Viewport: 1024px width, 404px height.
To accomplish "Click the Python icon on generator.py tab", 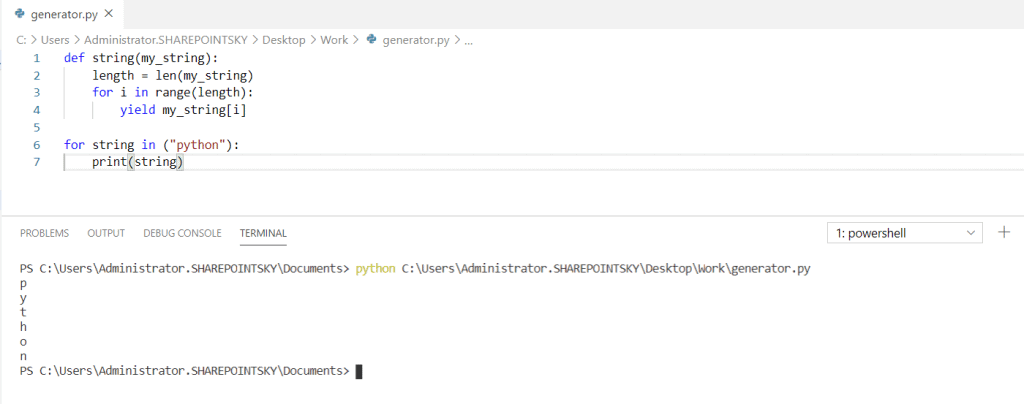I will 21,15.
